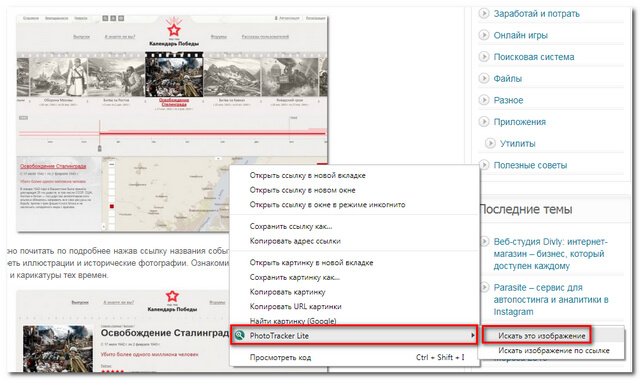Choose 'Открыть картинку в новой вкладке'
The image size is (640, 380).
coord(311,263)
